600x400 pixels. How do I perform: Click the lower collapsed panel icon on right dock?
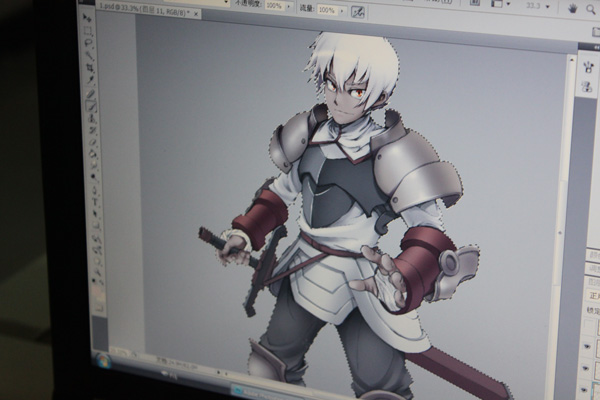tap(587, 86)
